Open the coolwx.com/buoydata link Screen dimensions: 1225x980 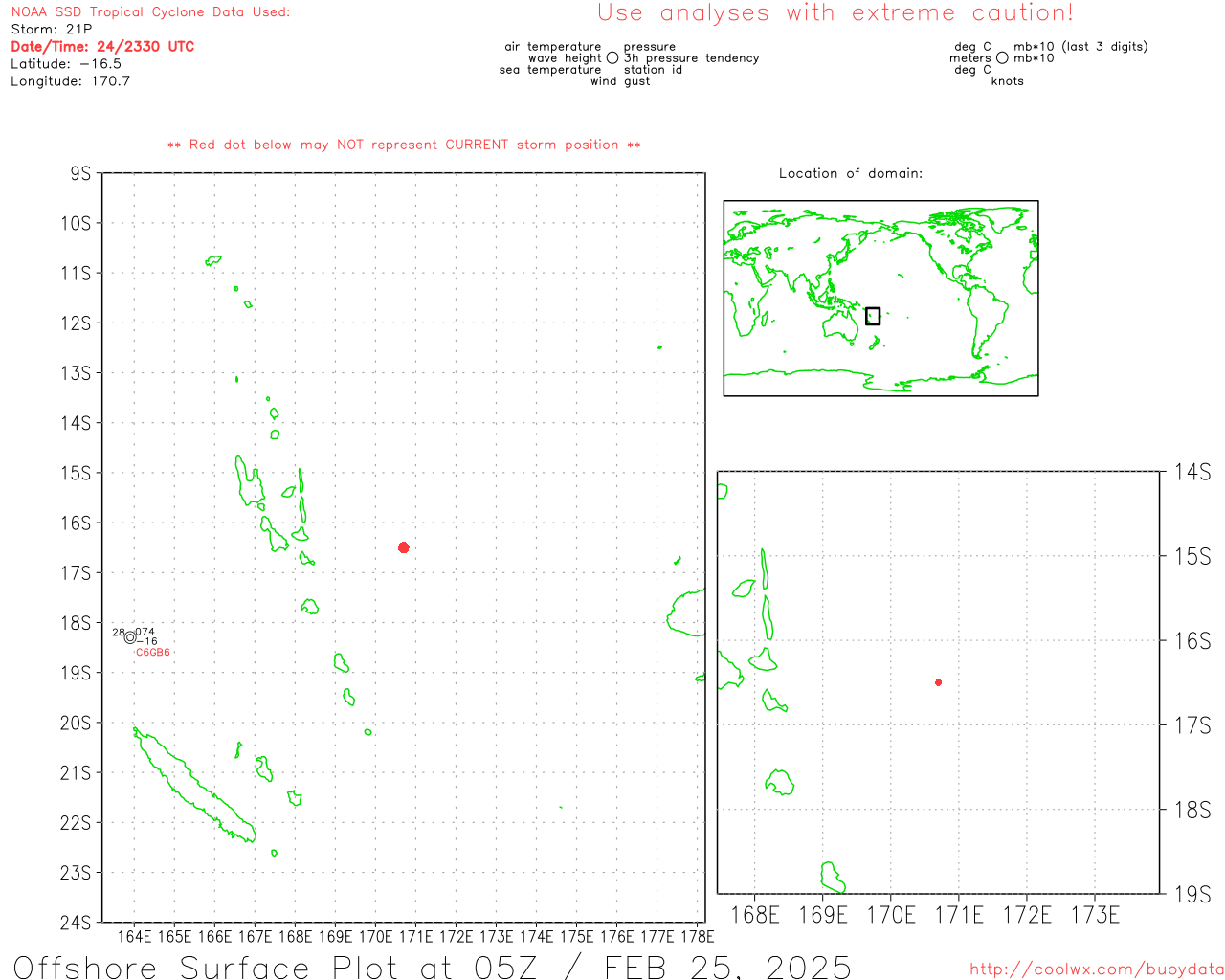1097,969
